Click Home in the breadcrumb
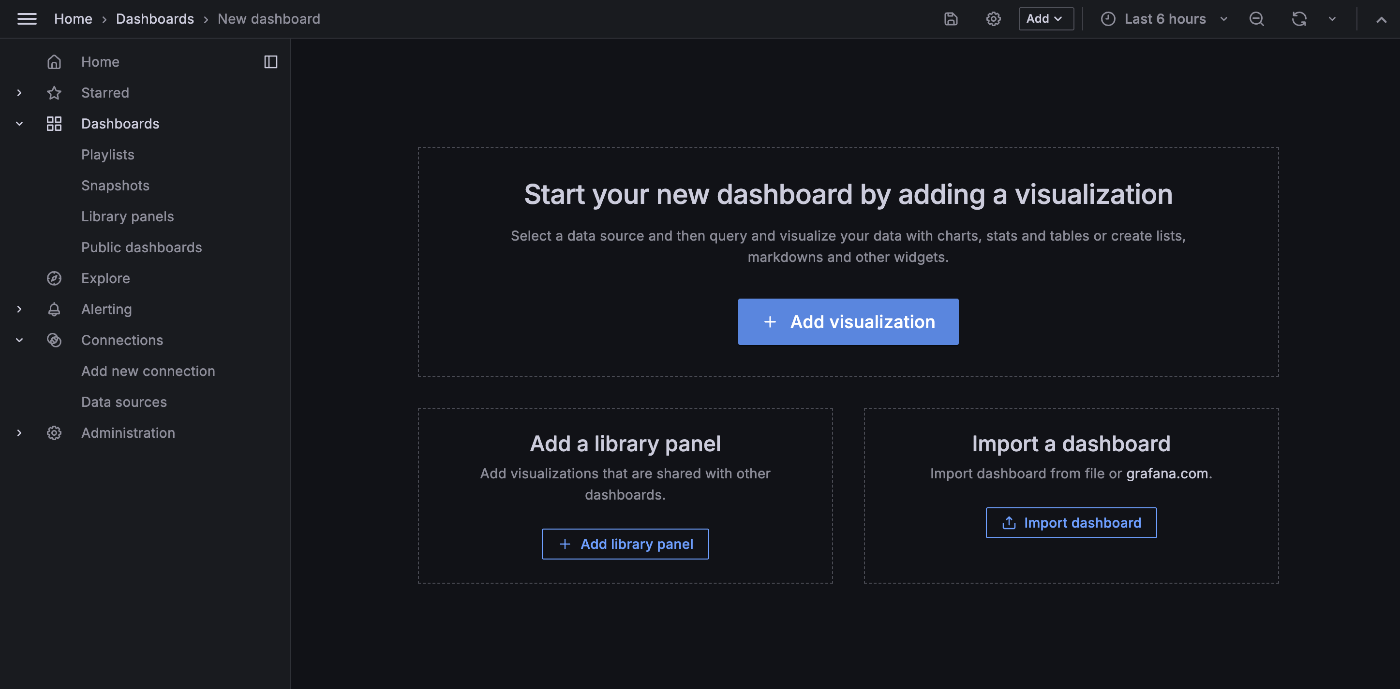 [73, 19]
